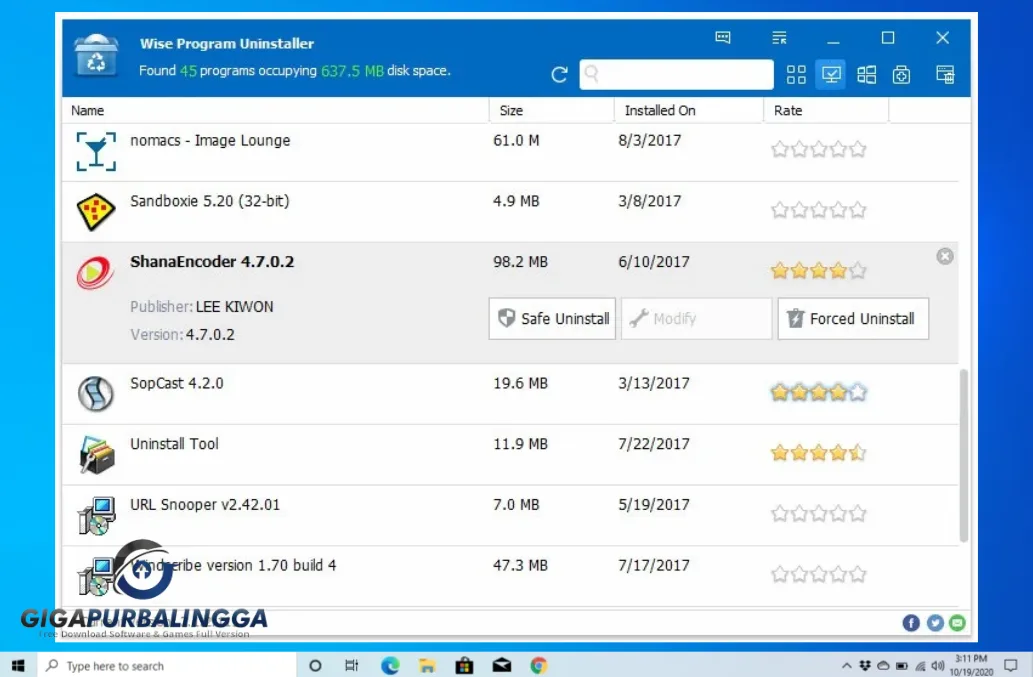Select the Uninstall Tool entry
Image resolution: width=1033 pixels, height=677 pixels.
pyautogui.click(x=511, y=454)
